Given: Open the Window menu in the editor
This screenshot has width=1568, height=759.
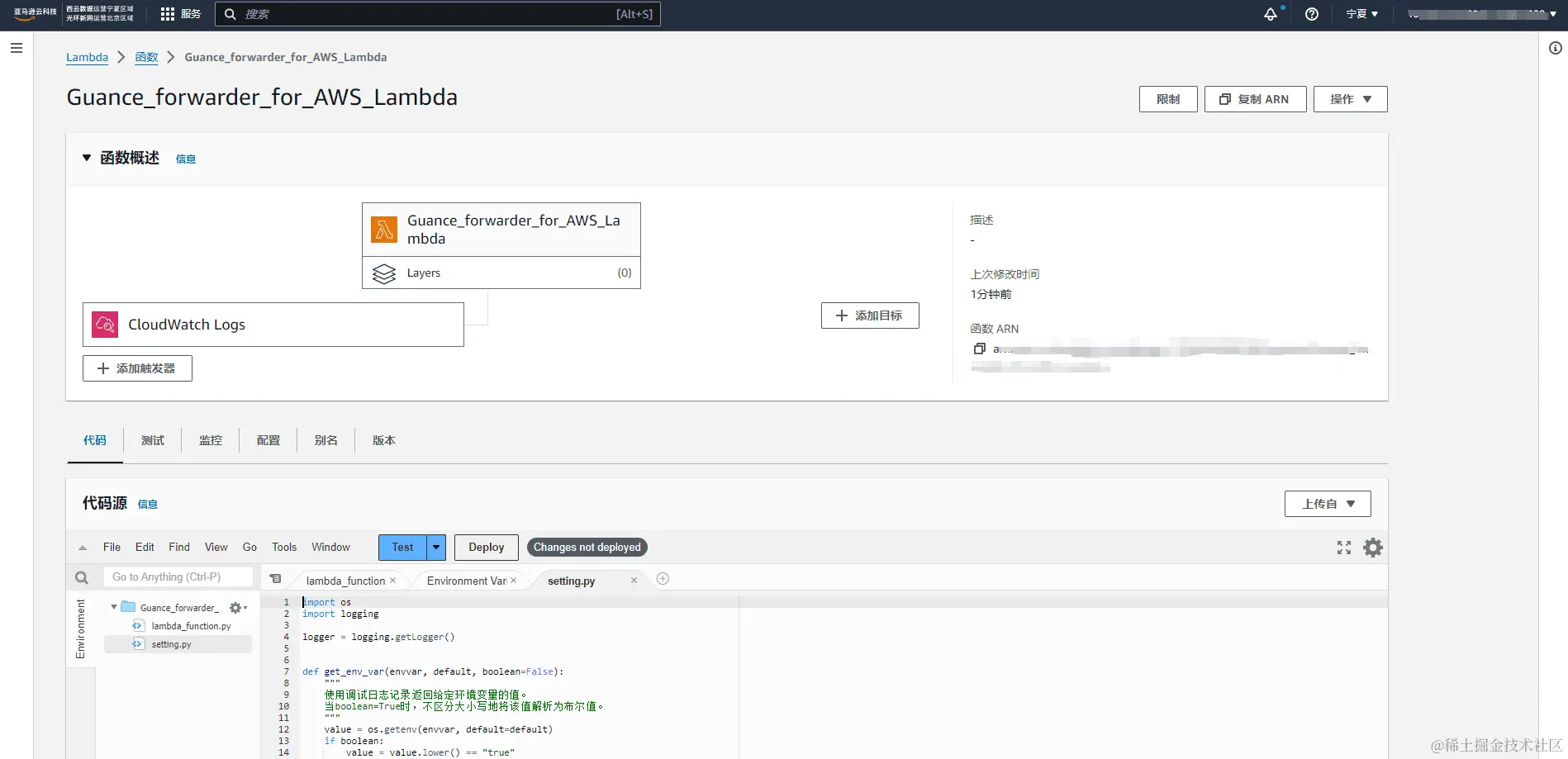Looking at the screenshot, I should [330, 548].
